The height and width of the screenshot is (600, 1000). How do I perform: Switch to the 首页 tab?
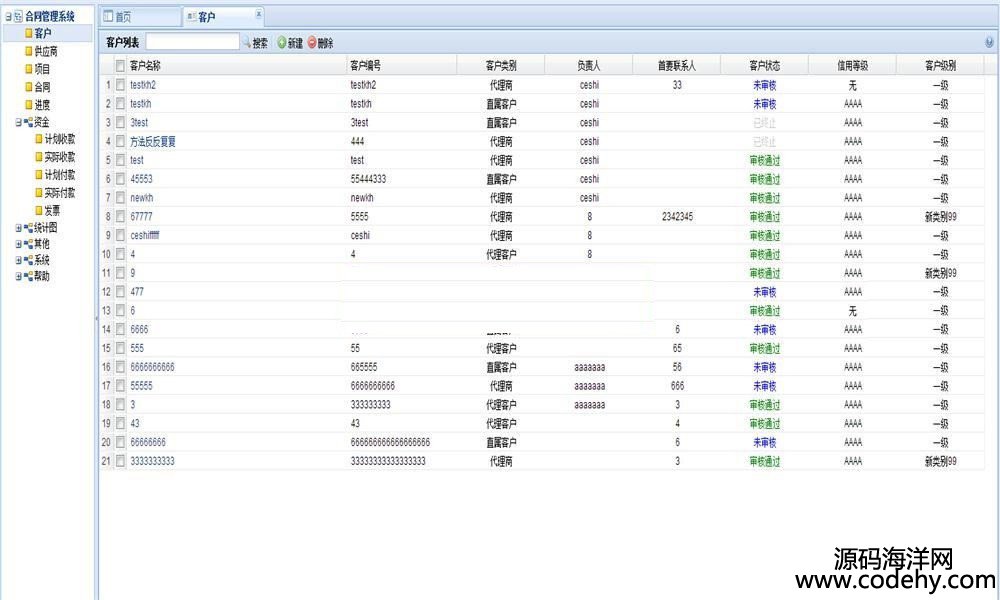pyautogui.click(x=140, y=17)
